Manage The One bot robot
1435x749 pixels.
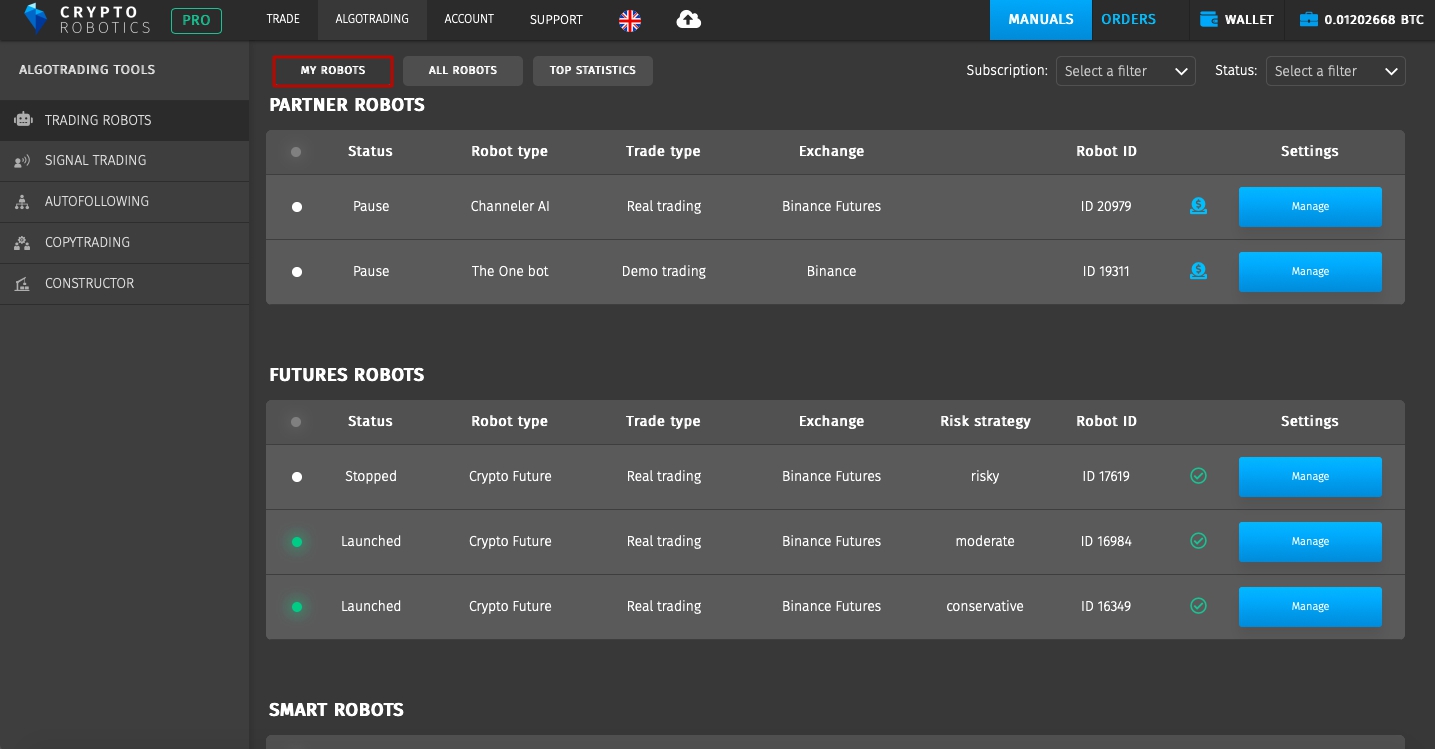[1310, 272]
